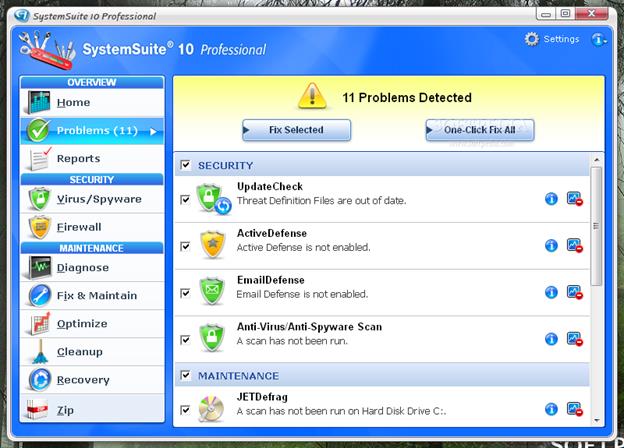Open the Home section

coord(92,102)
